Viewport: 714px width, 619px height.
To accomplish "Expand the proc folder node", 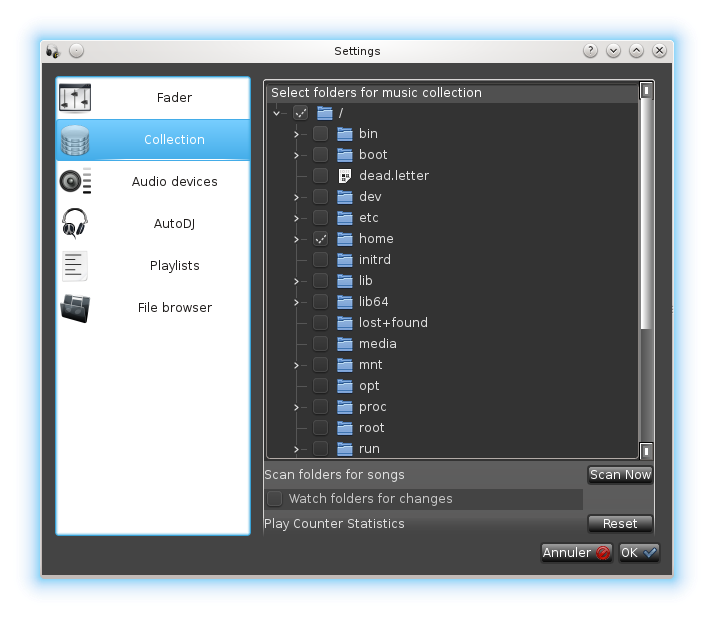I will (x=296, y=407).
